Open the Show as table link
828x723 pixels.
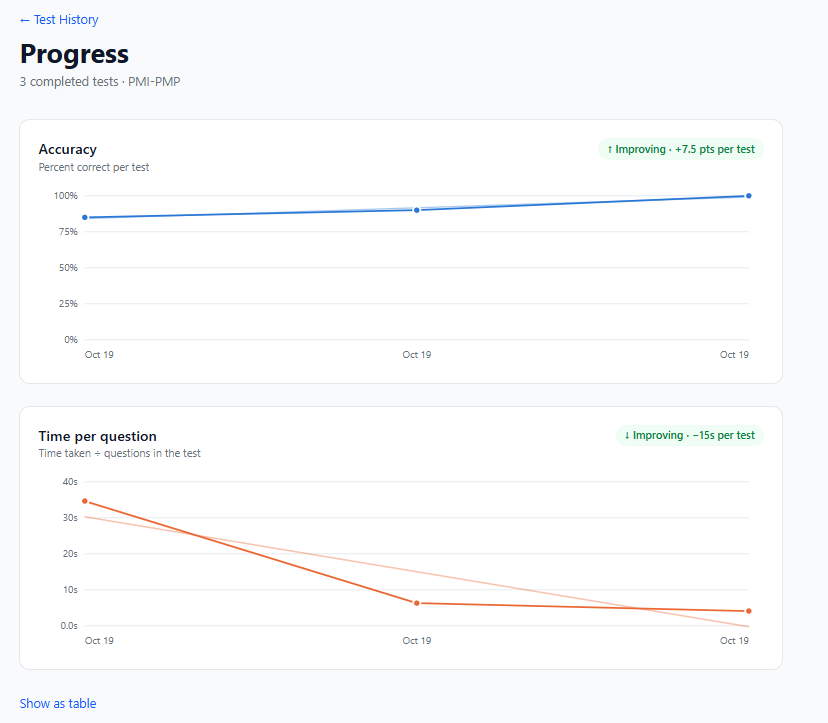tap(58, 703)
